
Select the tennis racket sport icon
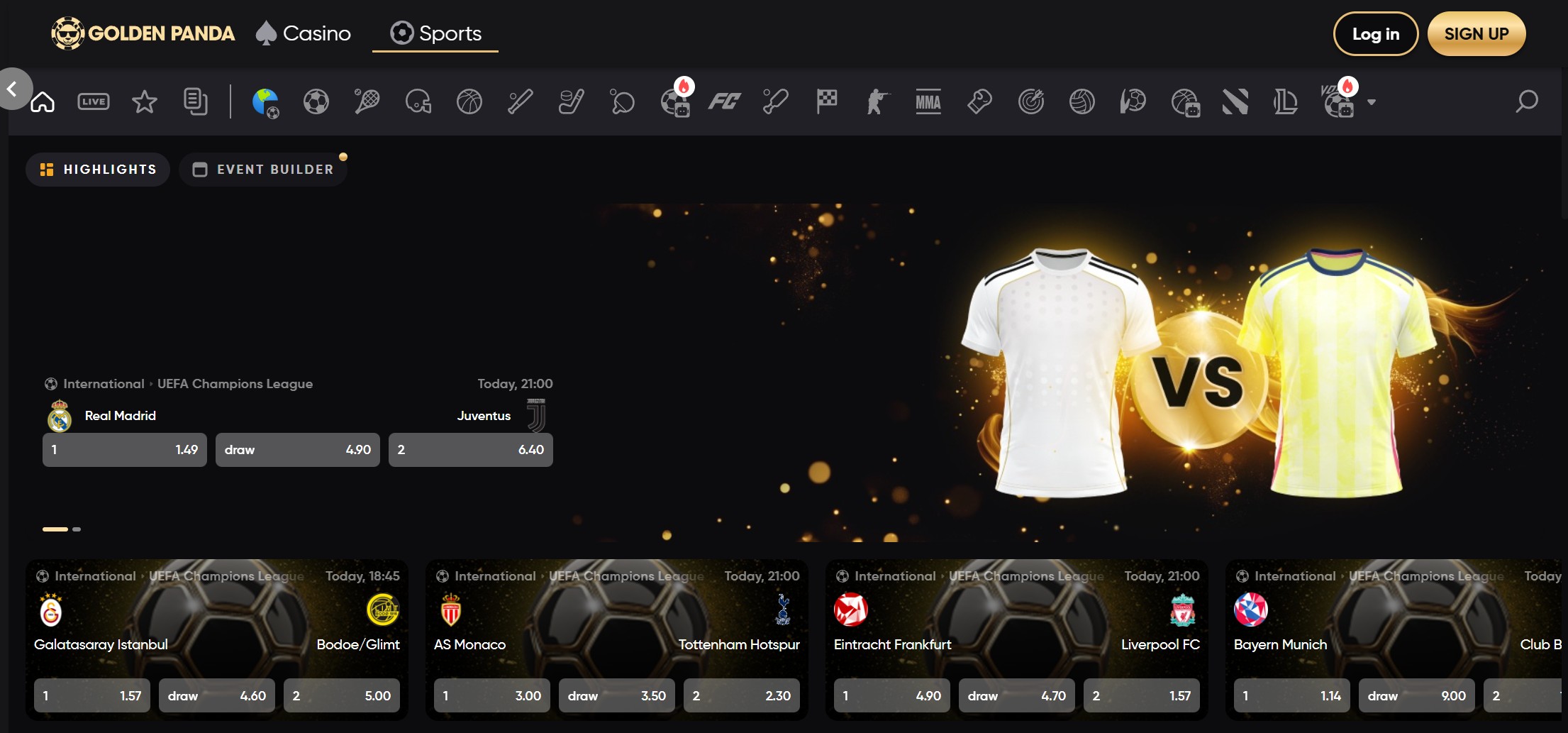[367, 102]
